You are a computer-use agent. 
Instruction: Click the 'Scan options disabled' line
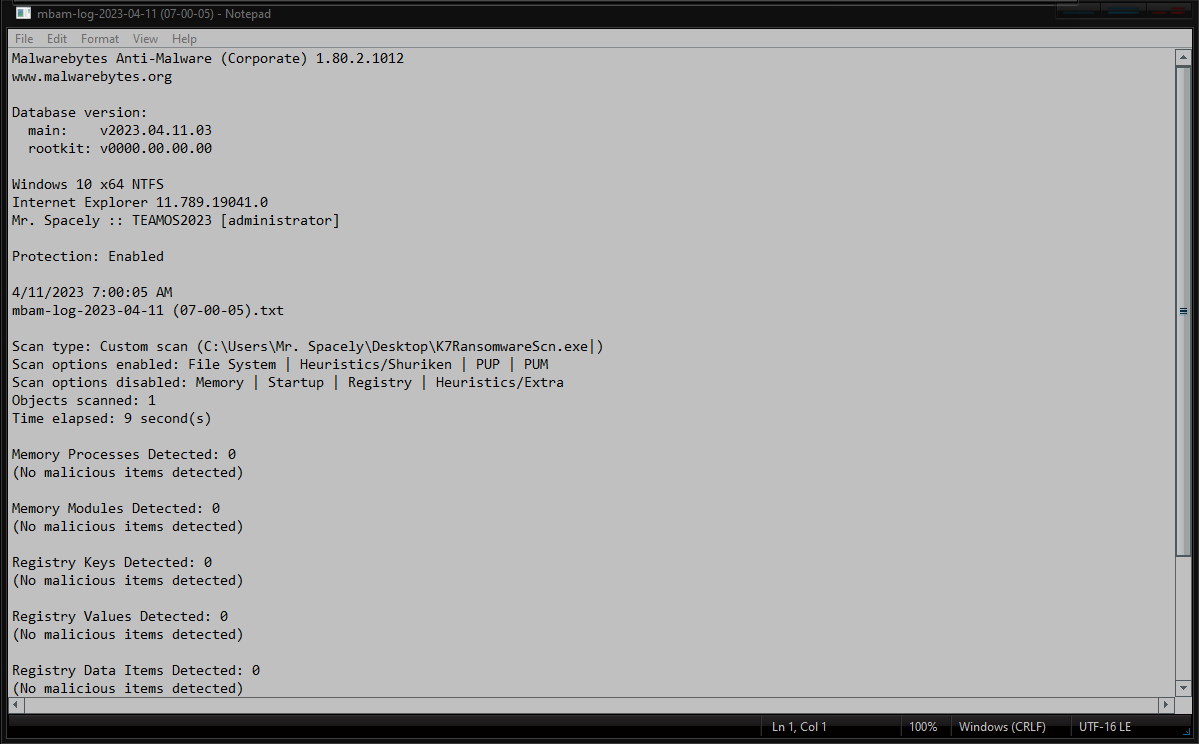pyautogui.click(x=288, y=382)
